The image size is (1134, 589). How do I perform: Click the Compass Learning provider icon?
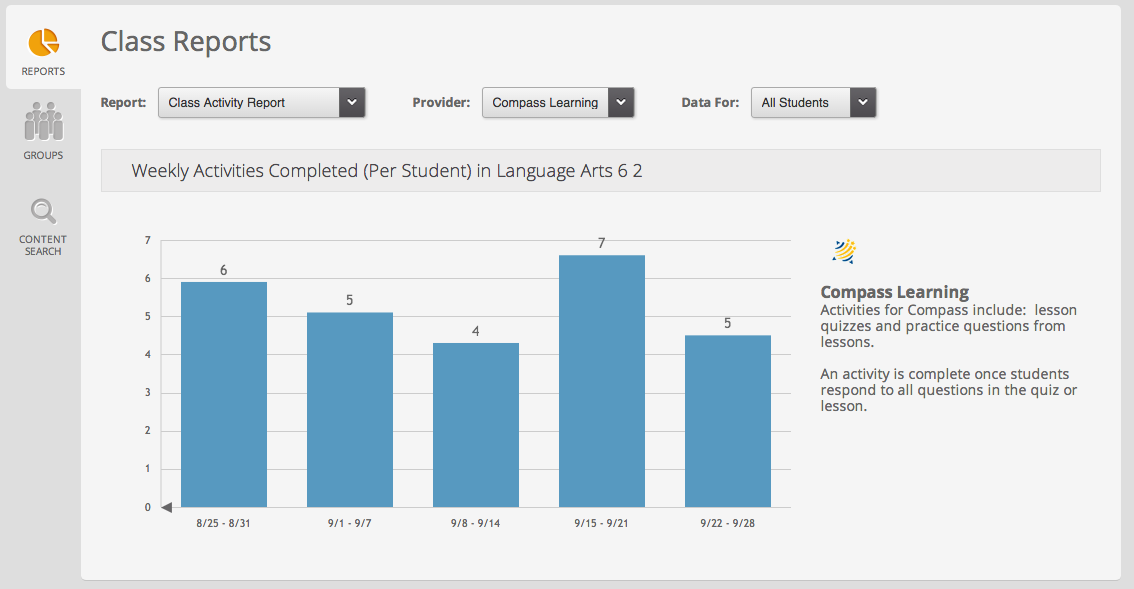(x=843, y=252)
